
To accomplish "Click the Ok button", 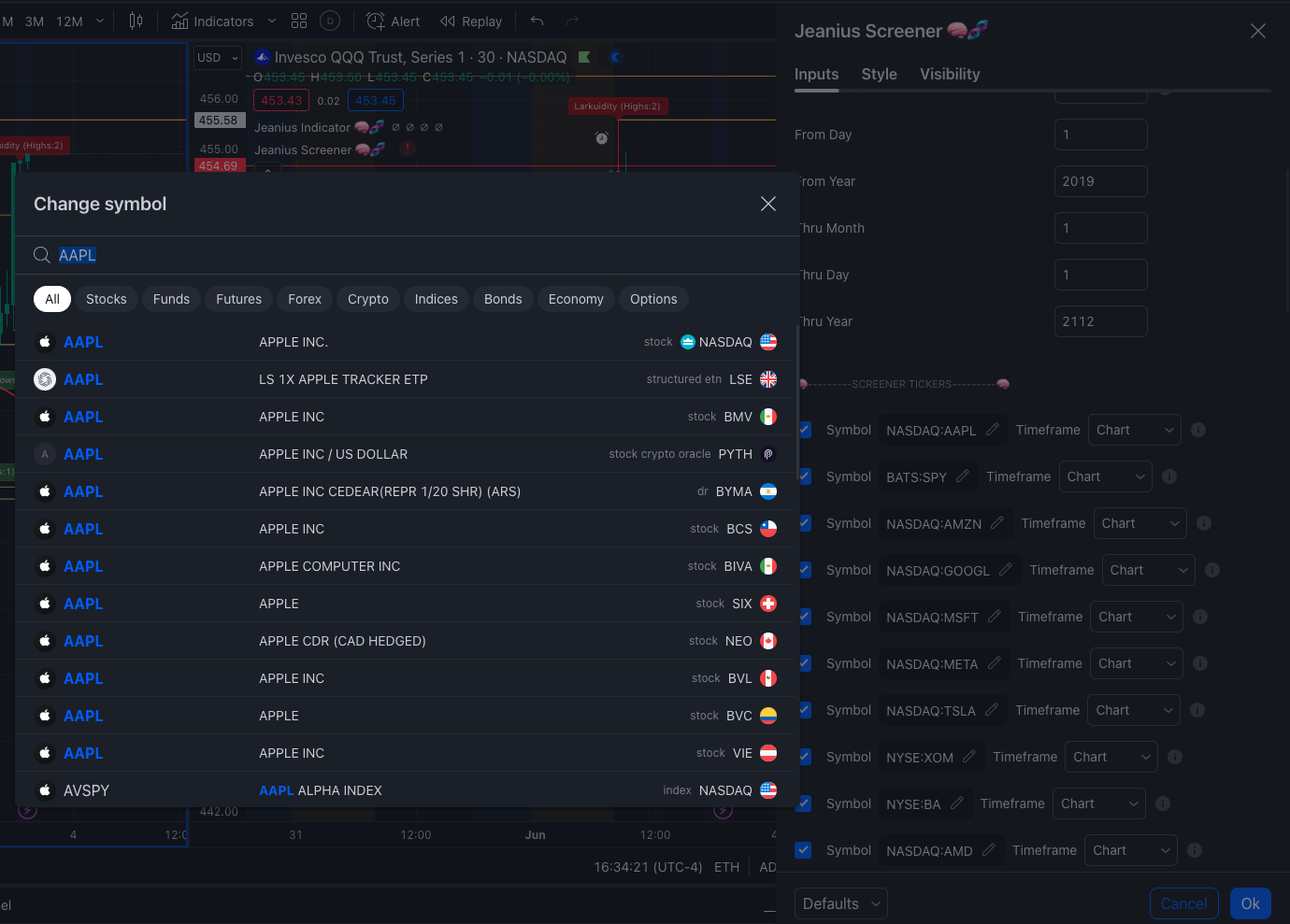I will click(1251, 903).
